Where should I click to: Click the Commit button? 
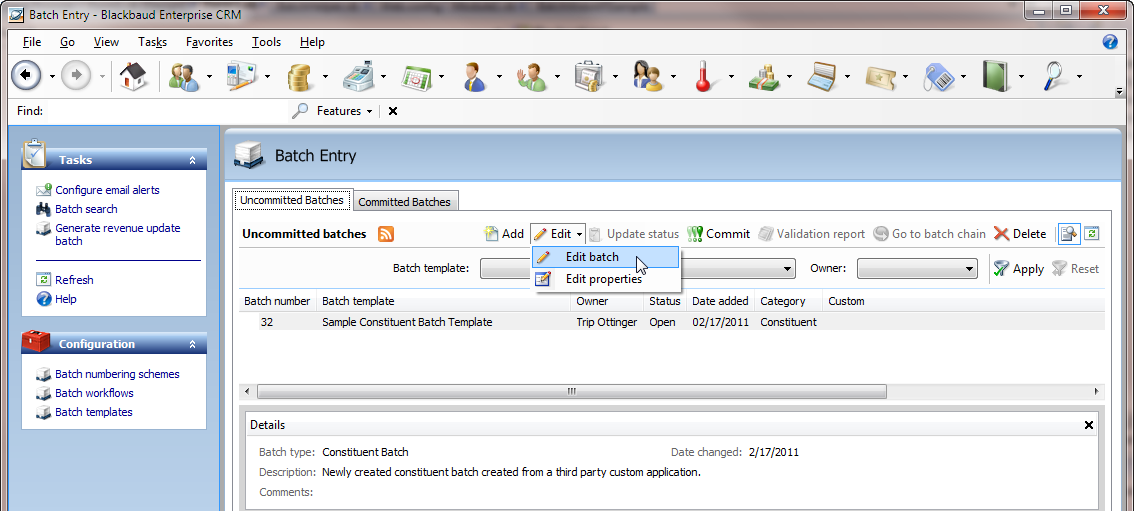tap(718, 234)
